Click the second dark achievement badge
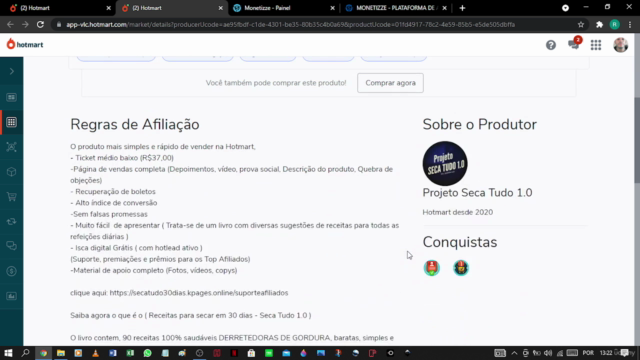This screenshot has height=360, width=640. 461,268
